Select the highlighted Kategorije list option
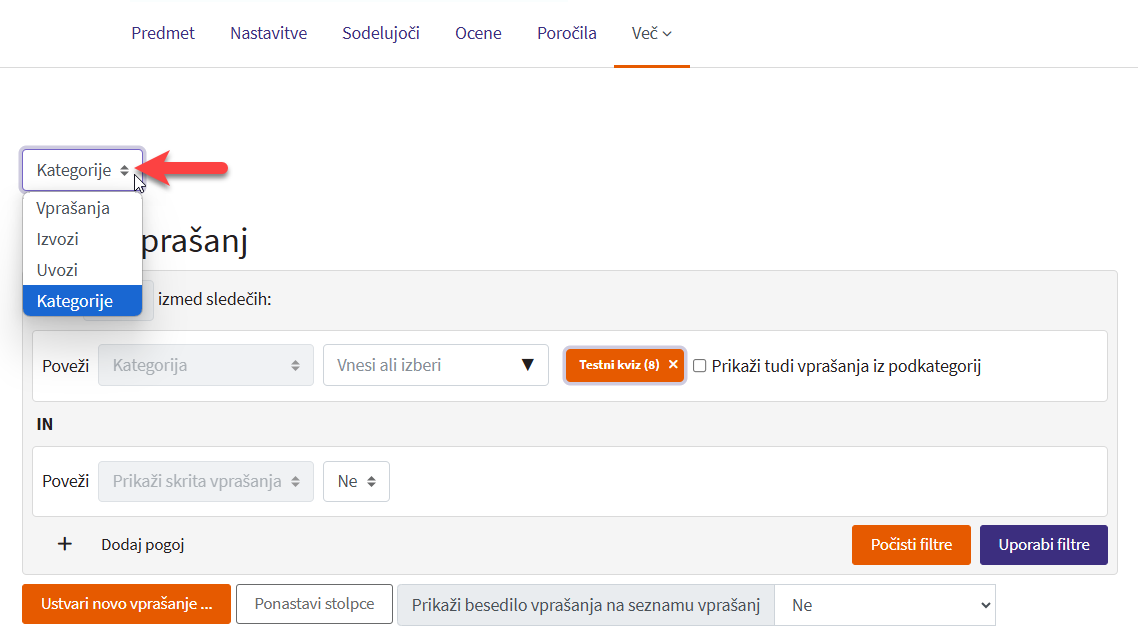Viewport: 1138px width, 641px height. click(x=75, y=301)
